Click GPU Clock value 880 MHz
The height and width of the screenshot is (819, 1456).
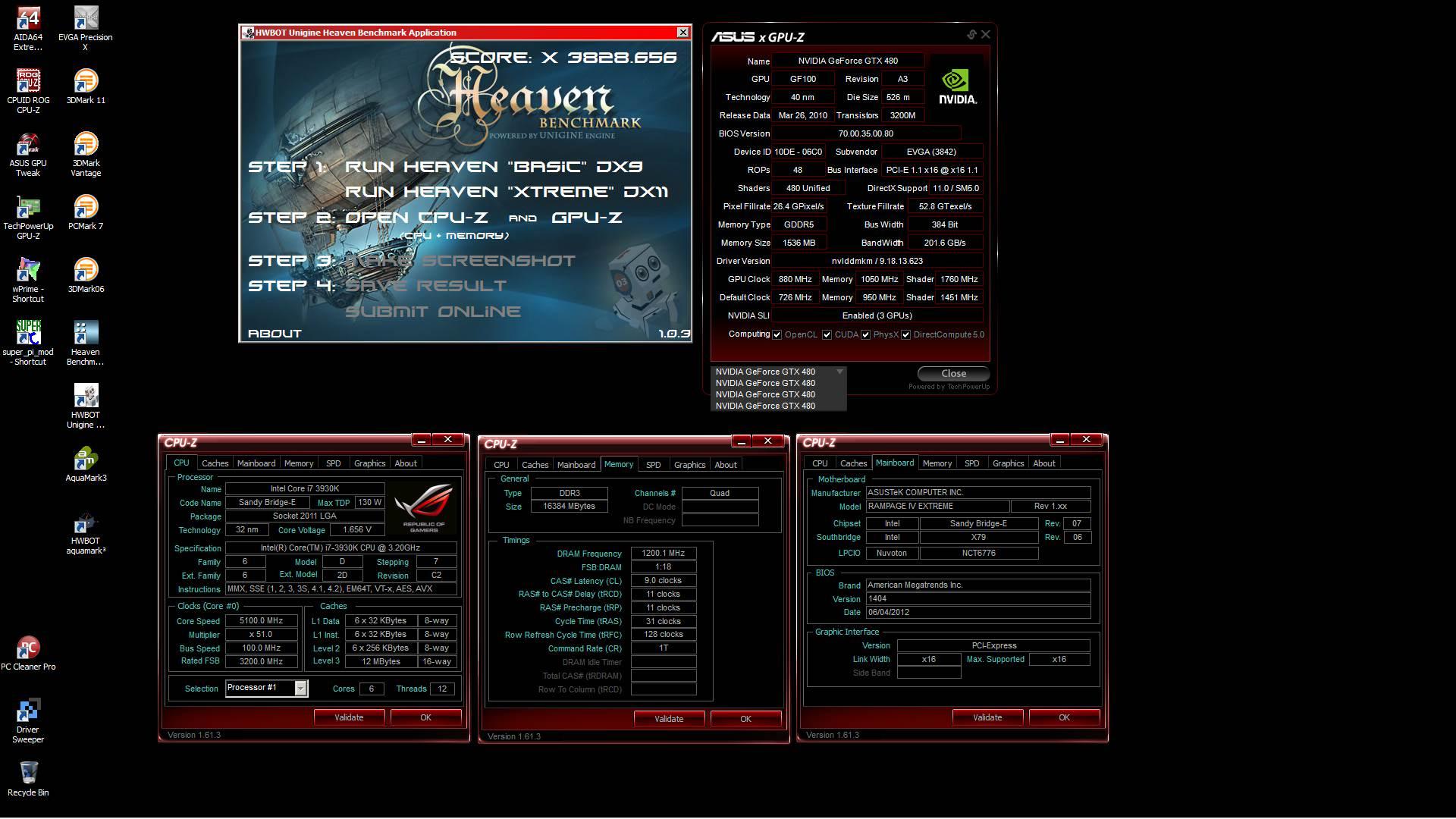click(795, 279)
